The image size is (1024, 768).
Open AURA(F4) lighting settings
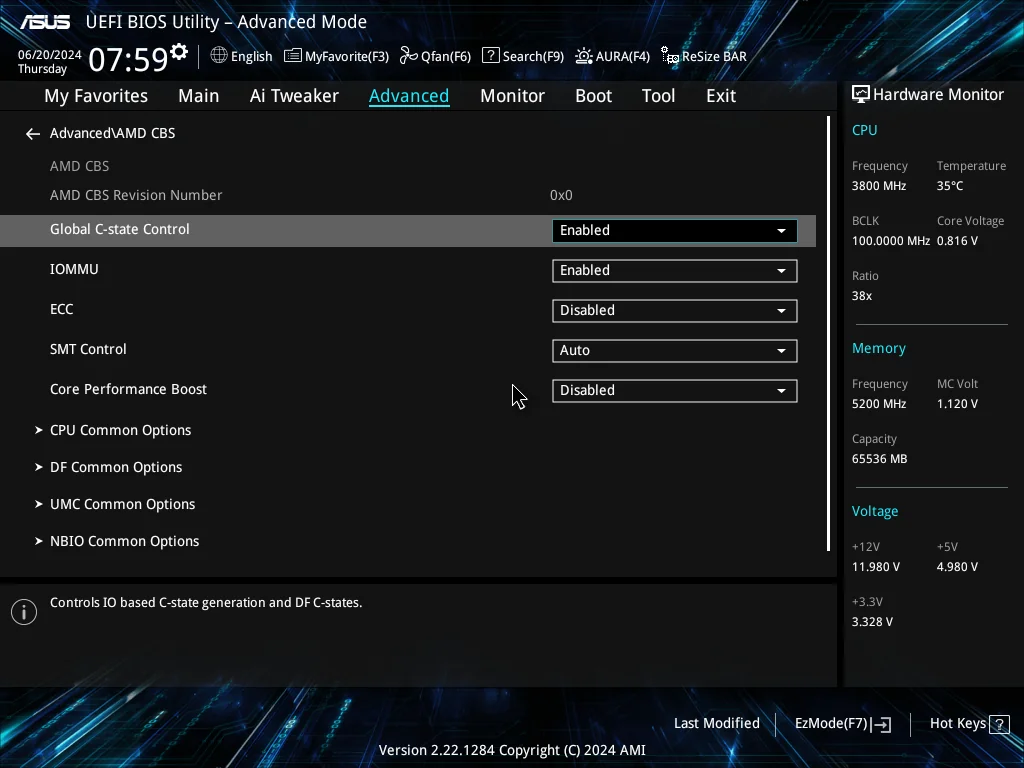point(584,56)
